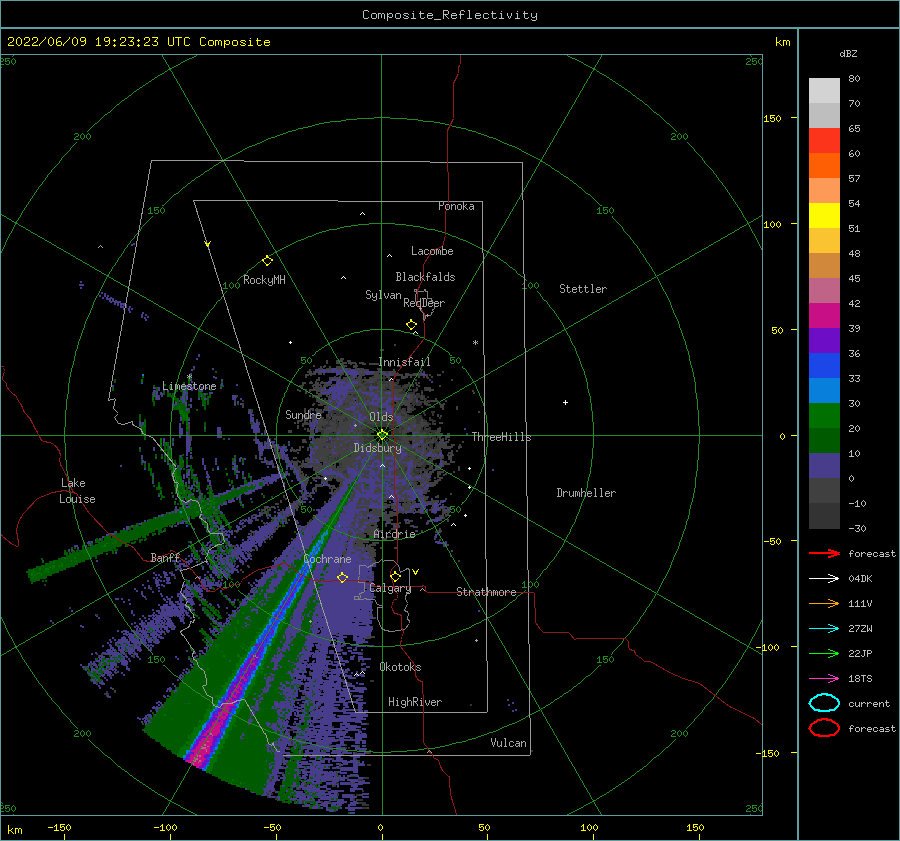Click the green 22JP arrow icon
900x841 pixels.
(x=824, y=653)
